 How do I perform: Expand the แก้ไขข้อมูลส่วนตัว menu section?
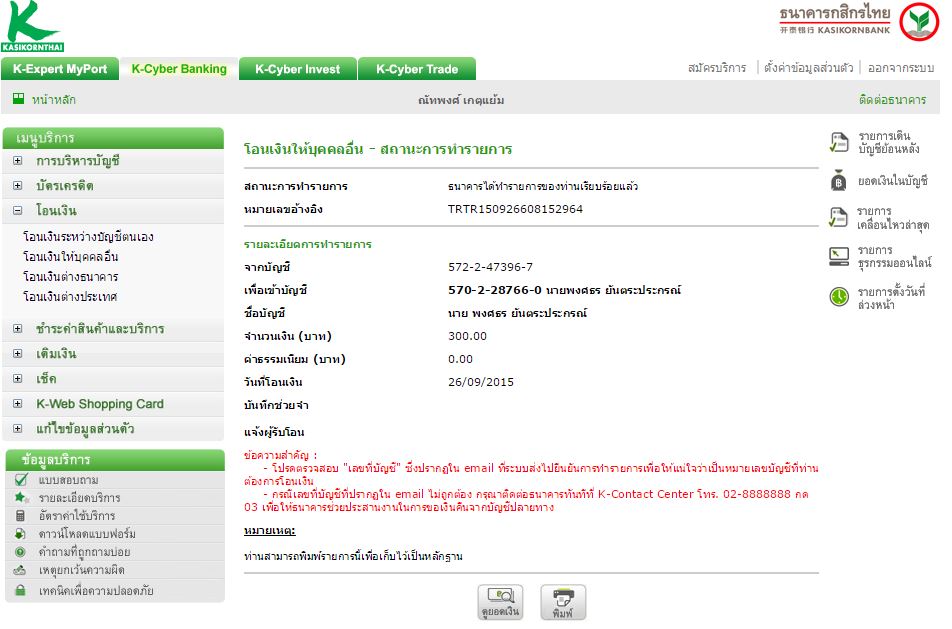pos(18,429)
